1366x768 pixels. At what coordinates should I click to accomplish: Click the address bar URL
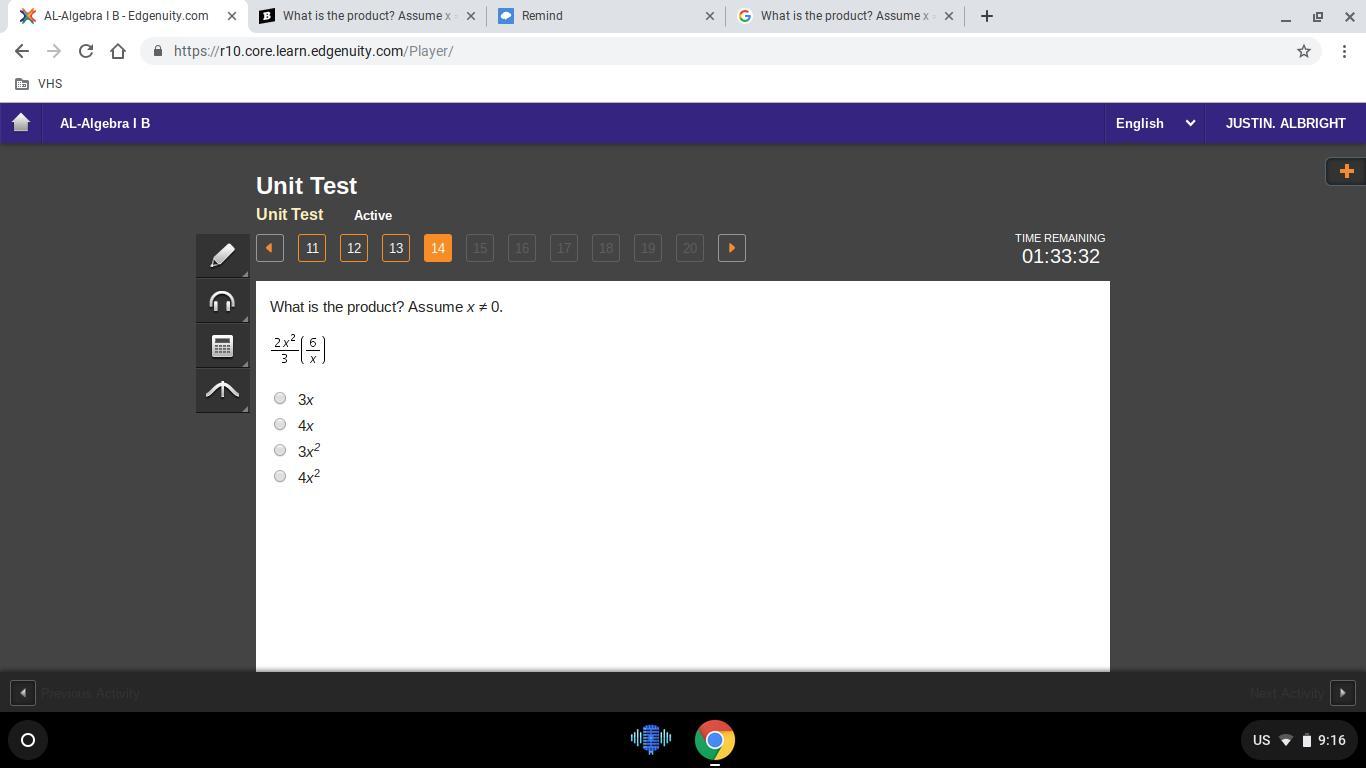click(313, 51)
